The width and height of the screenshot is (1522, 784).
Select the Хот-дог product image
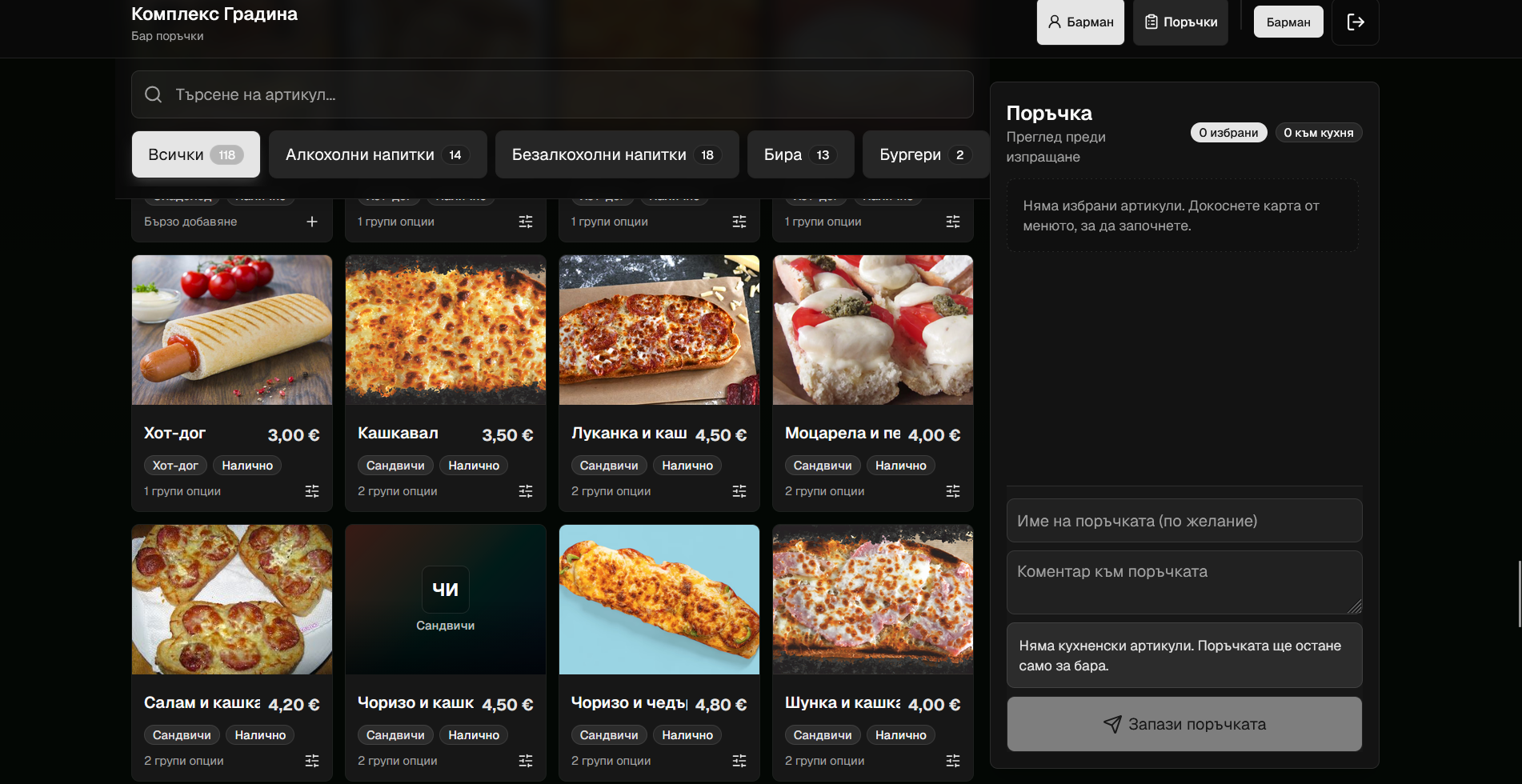pyautogui.click(x=232, y=330)
